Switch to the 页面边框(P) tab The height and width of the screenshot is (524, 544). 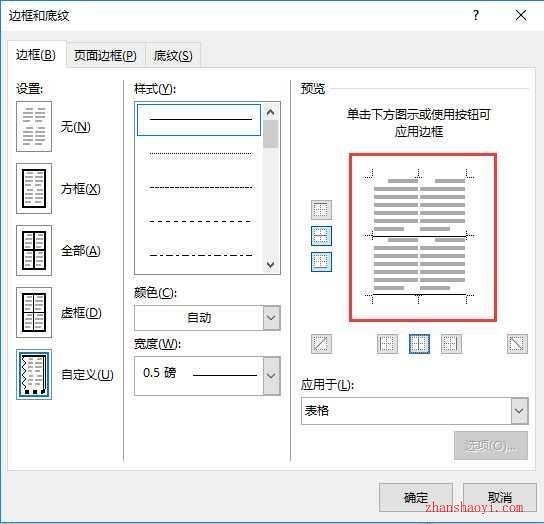pyautogui.click(x=105, y=56)
